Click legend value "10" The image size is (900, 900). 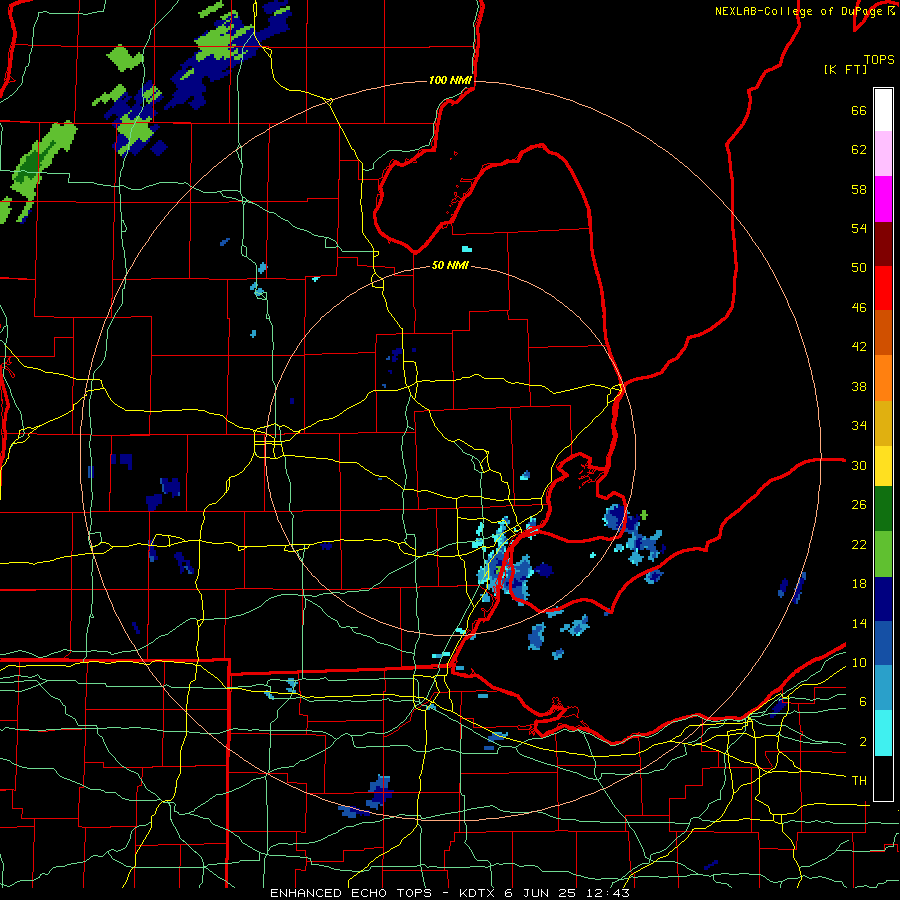click(859, 662)
